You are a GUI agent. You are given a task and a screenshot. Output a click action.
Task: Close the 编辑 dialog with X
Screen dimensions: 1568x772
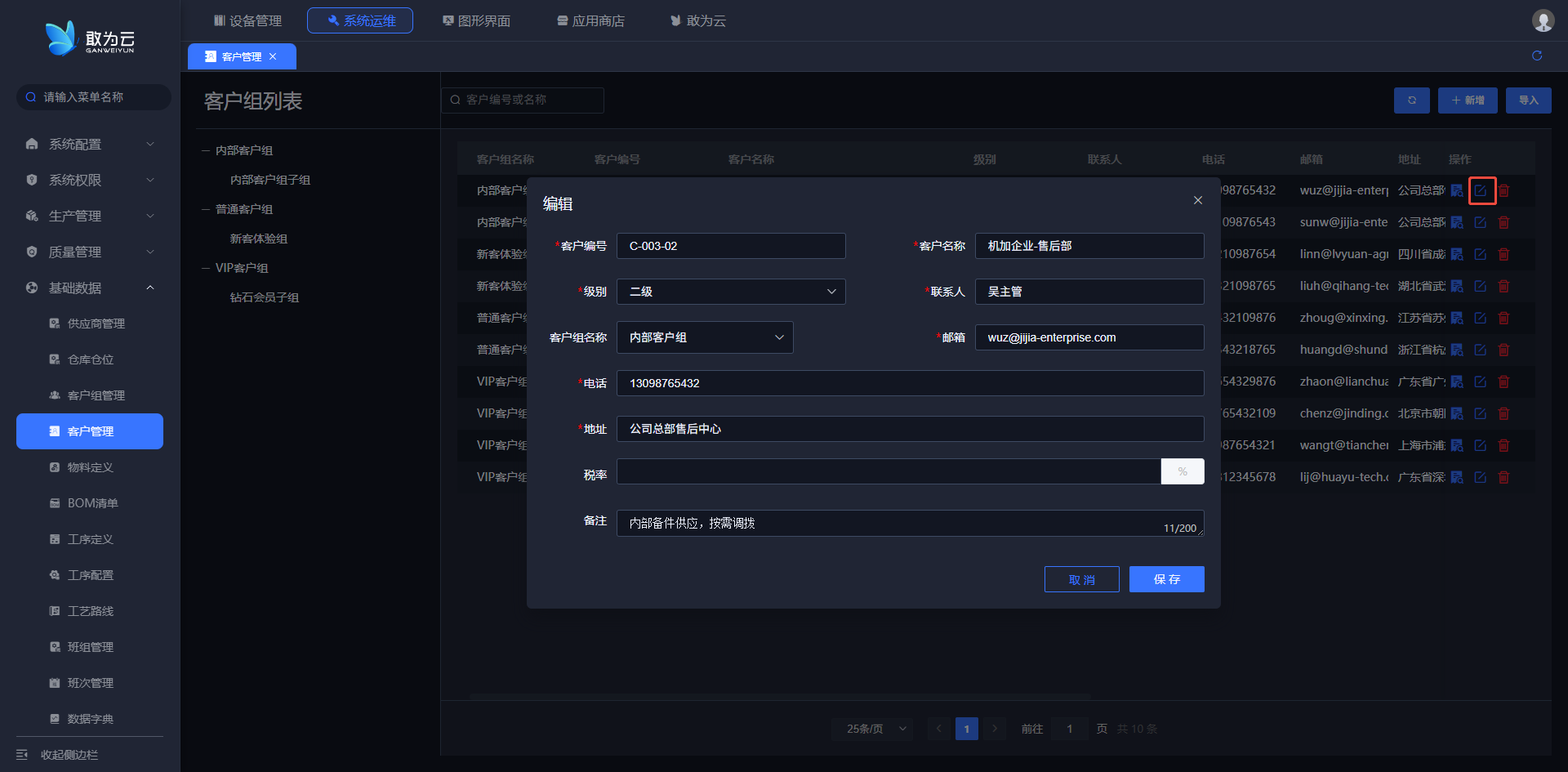1197,201
